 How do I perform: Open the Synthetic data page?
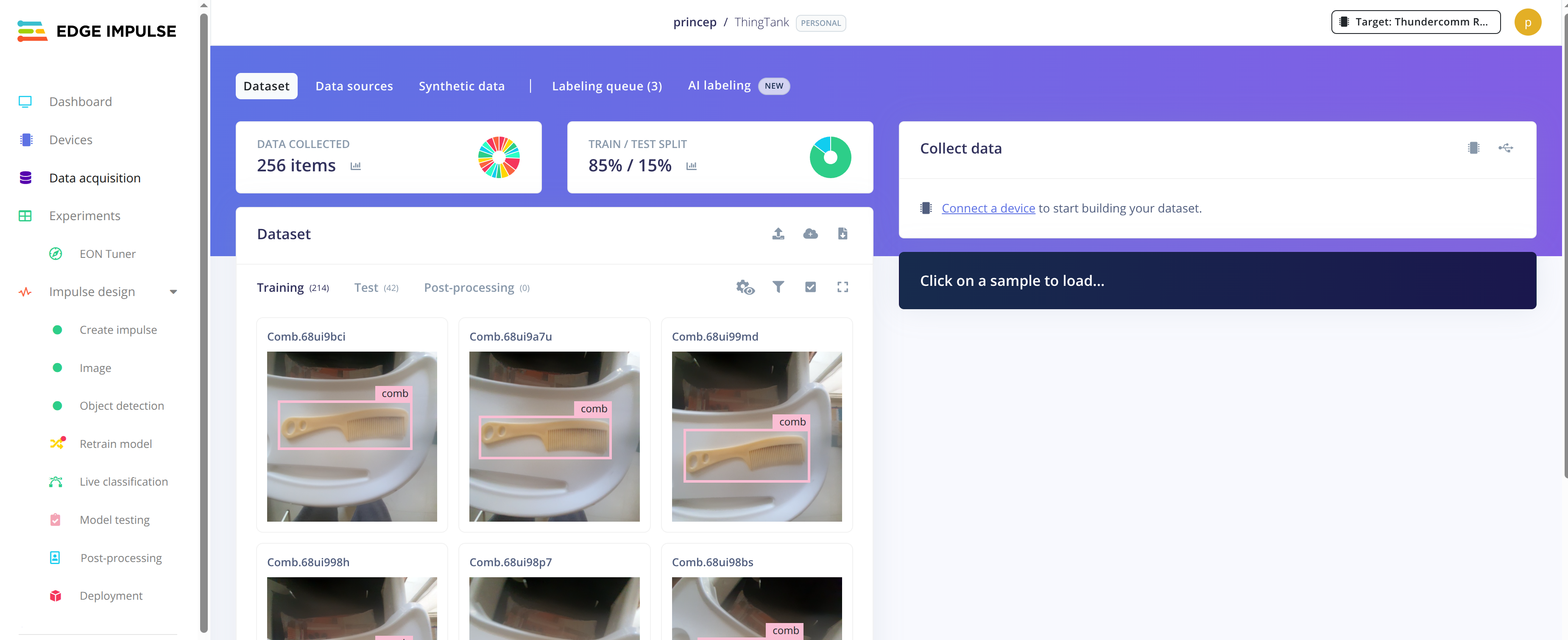[x=461, y=86]
